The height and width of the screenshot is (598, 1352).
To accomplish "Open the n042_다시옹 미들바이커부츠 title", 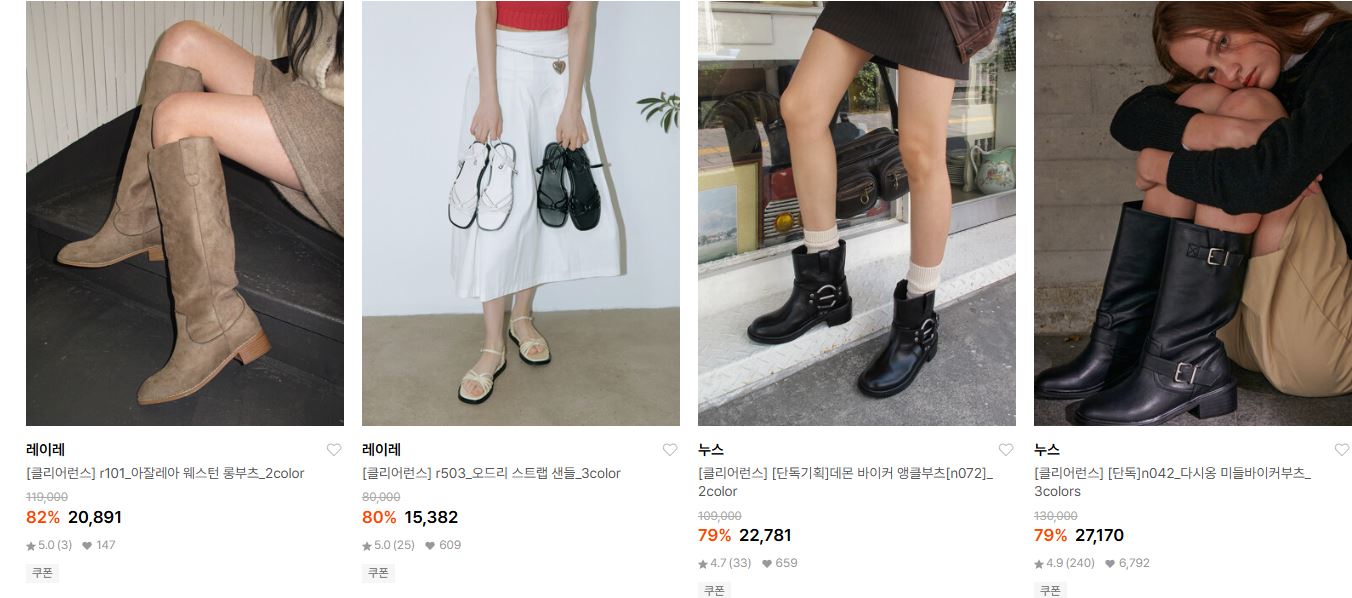I will pos(1172,482).
